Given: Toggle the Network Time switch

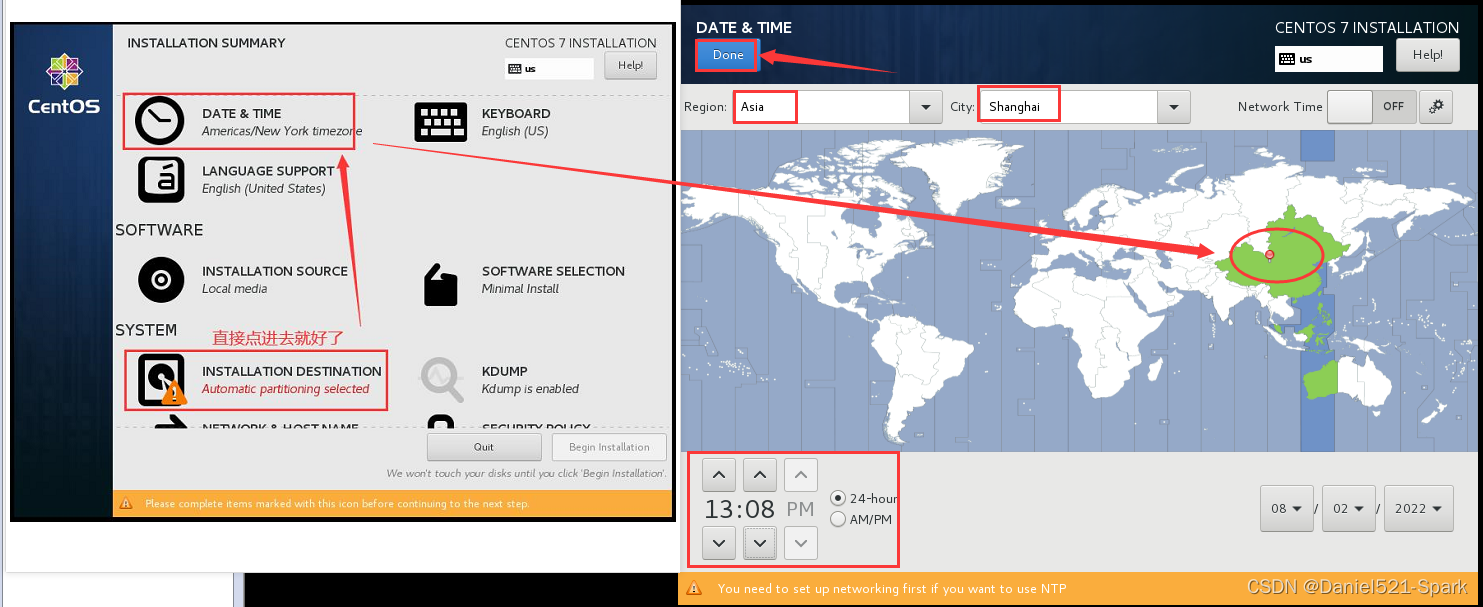Looking at the screenshot, I should pyautogui.click(x=1371, y=106).
